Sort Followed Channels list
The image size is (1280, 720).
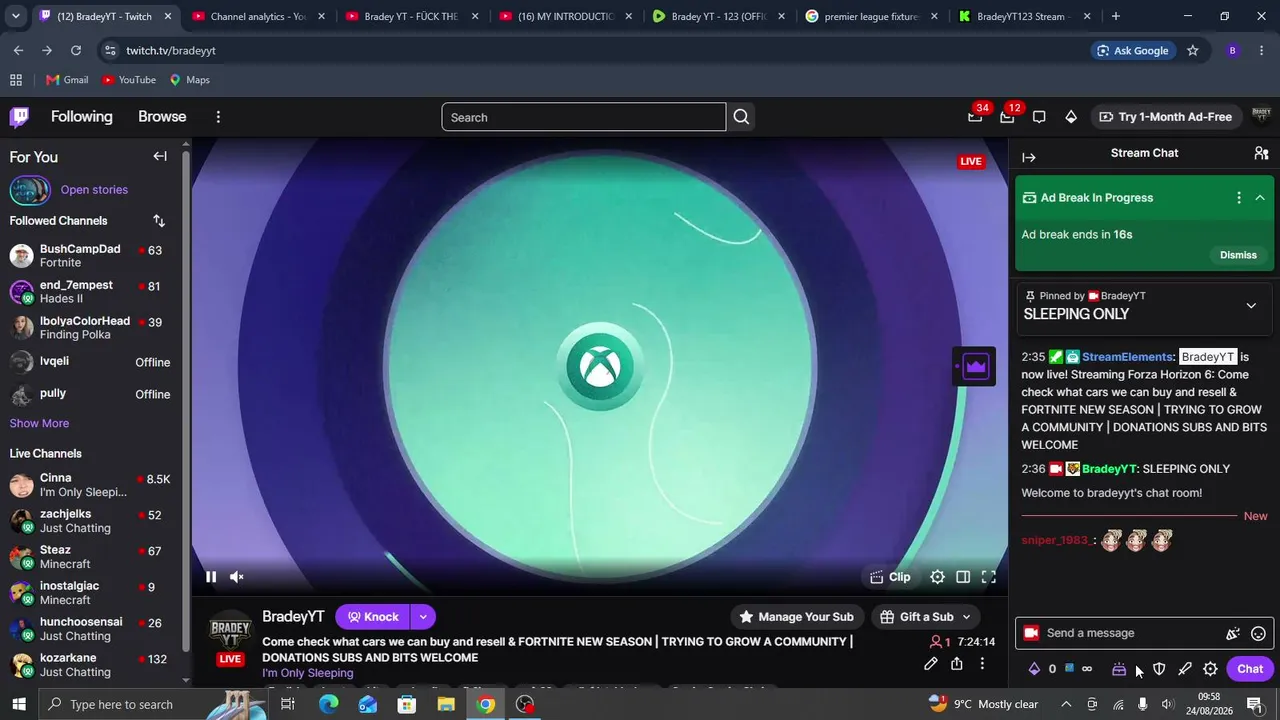pos(159,221)
